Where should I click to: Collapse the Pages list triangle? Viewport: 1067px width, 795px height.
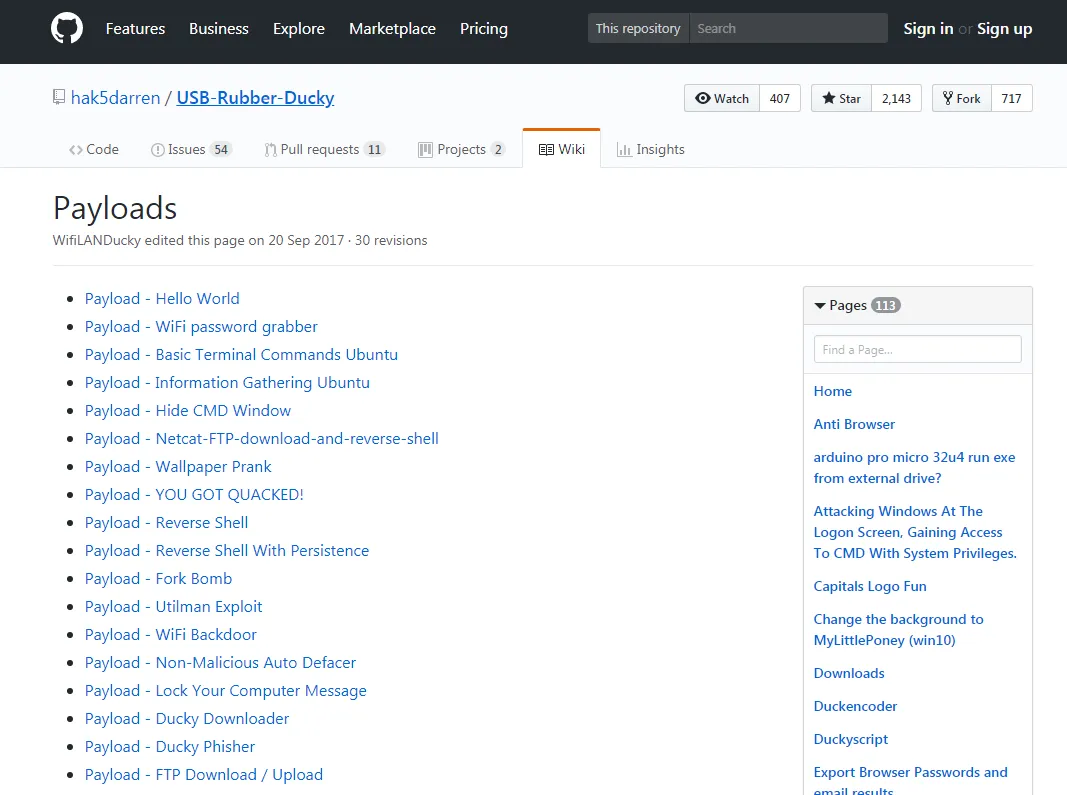point(820,306)
